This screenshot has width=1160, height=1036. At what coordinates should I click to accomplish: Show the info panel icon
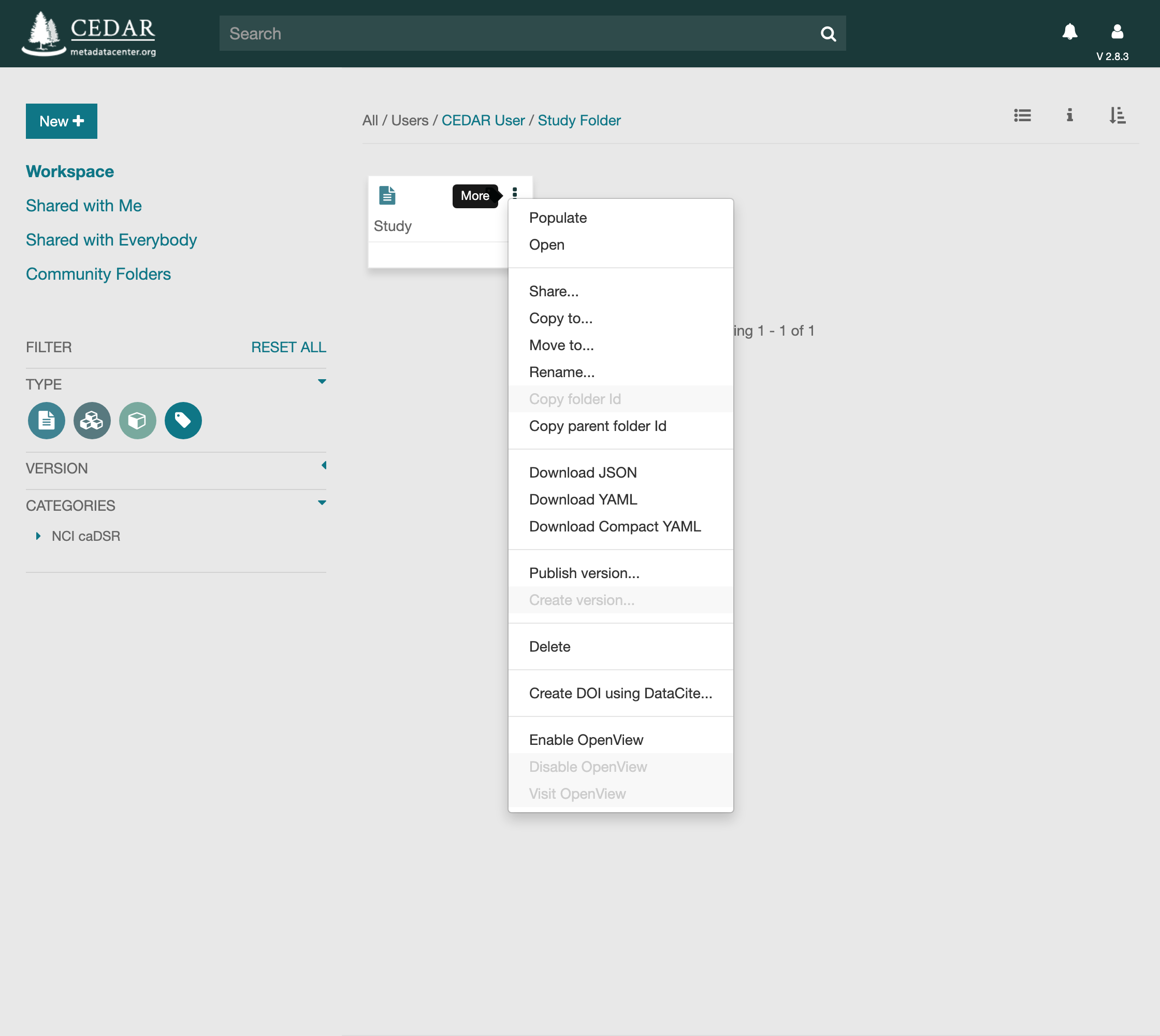click(x=1069, y=116)
